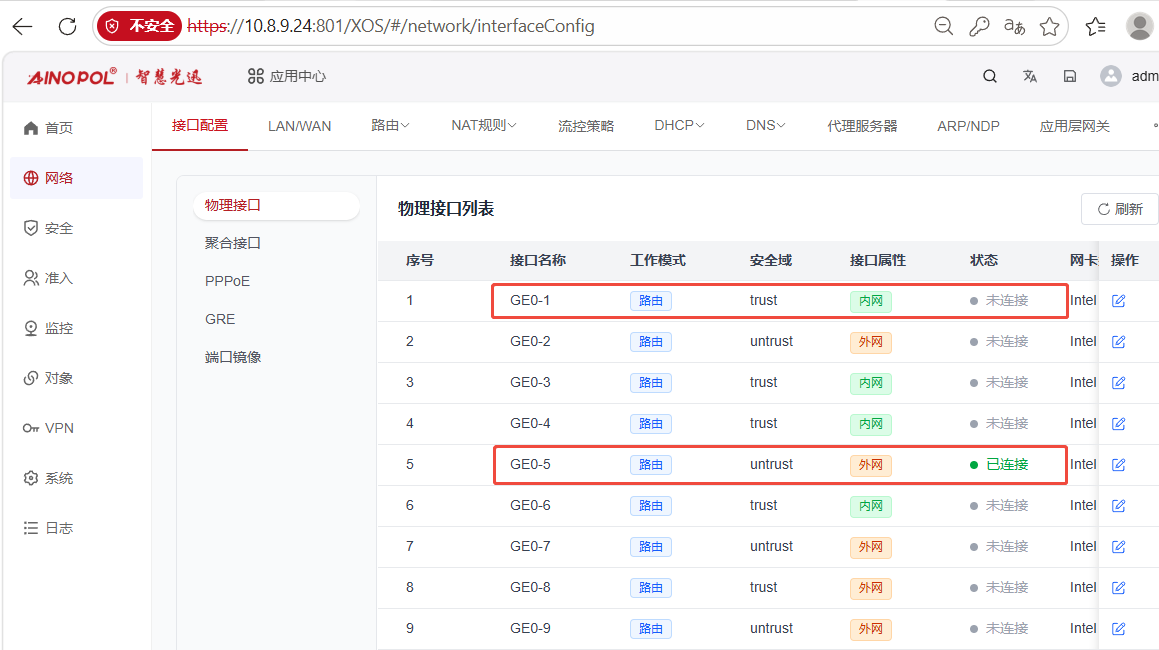The width and height of the screenshot is (1159, 650).
Task: Reload the page with browser refresh
Action: [67, 27]
